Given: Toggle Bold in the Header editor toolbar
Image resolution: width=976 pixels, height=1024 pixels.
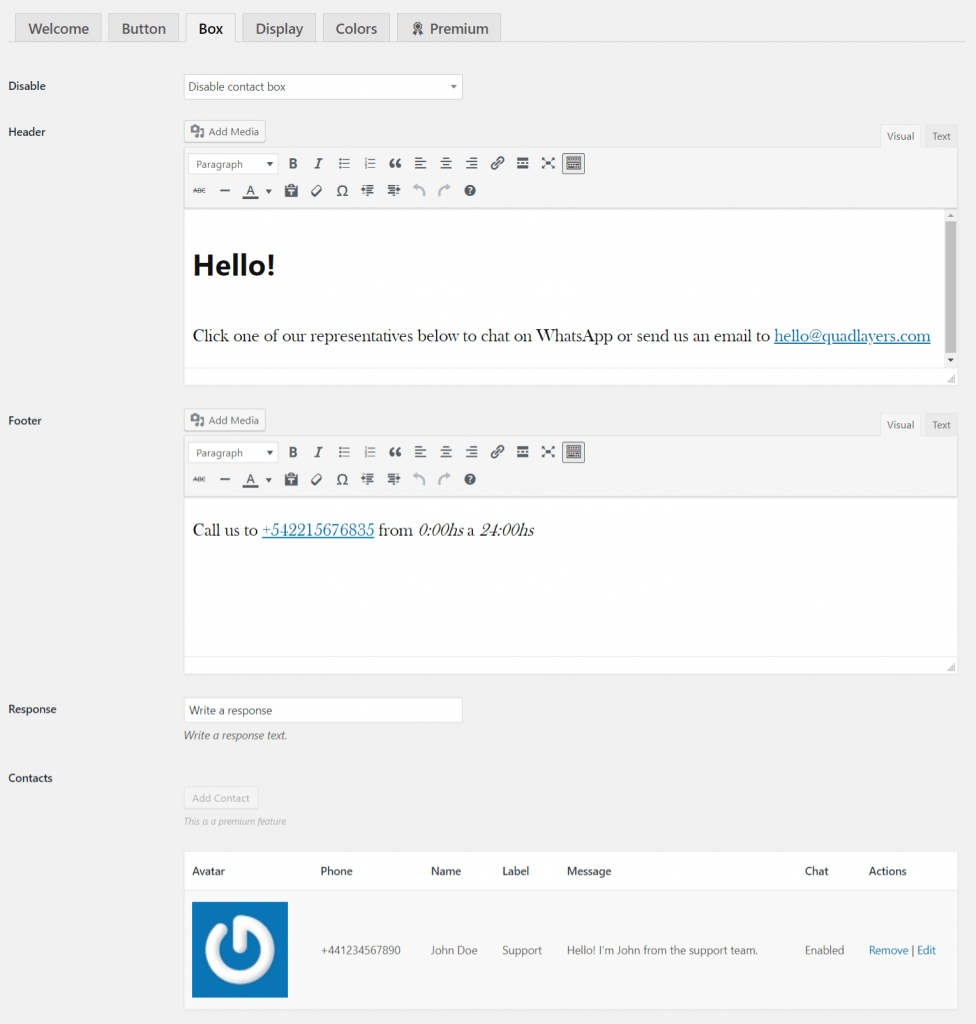Looking at the screenshot, I should pyautogui.click(x=293, y=163).
